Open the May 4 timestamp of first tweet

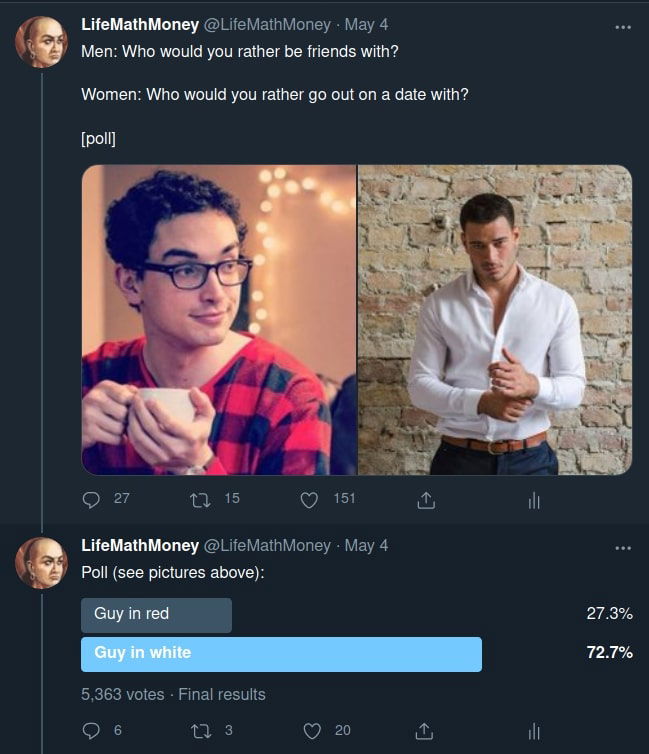[366, 25]
